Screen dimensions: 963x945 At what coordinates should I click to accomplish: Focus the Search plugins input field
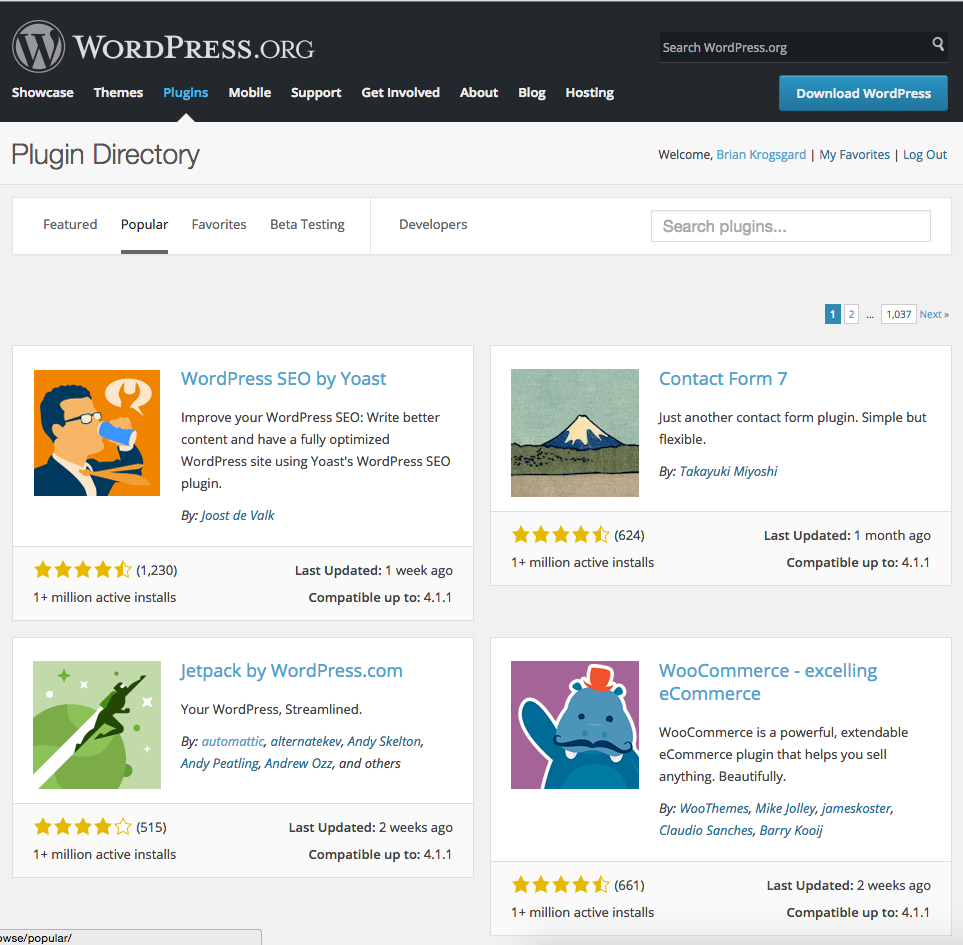click(790, 227)
